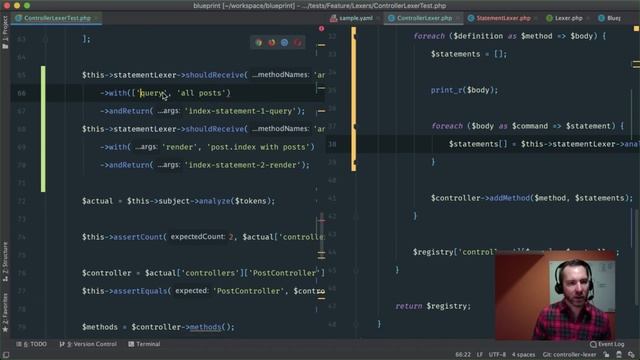Close the StatementLexer.php tab
640x360 pixels.
536,18
